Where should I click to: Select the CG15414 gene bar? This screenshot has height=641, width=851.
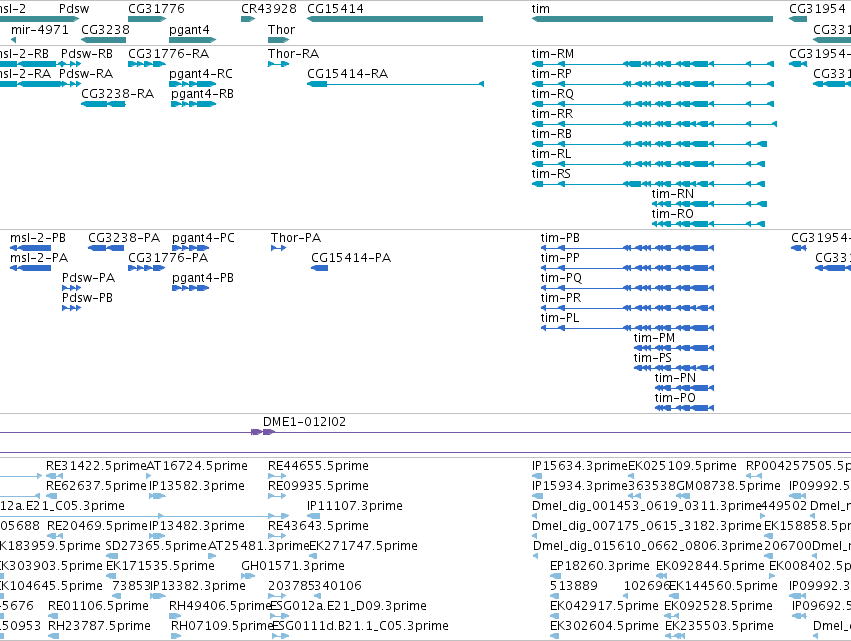tap(395, 19)
